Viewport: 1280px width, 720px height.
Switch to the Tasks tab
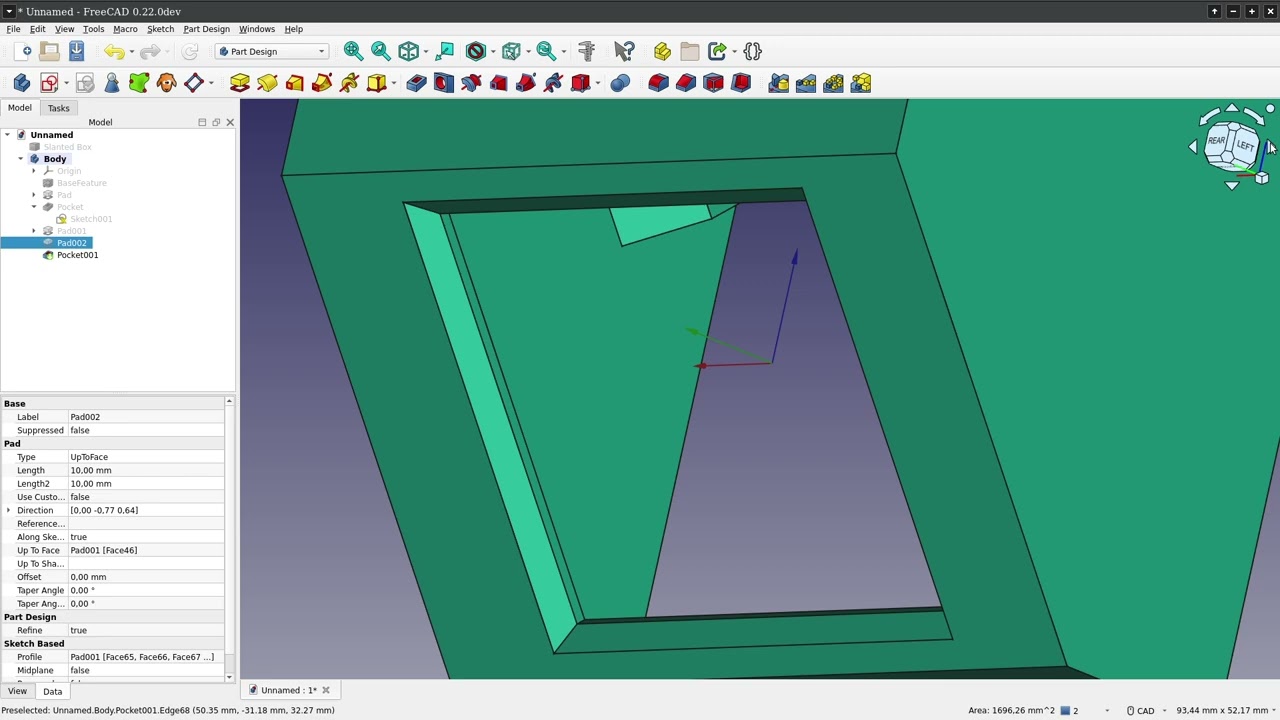pos(58,108)
